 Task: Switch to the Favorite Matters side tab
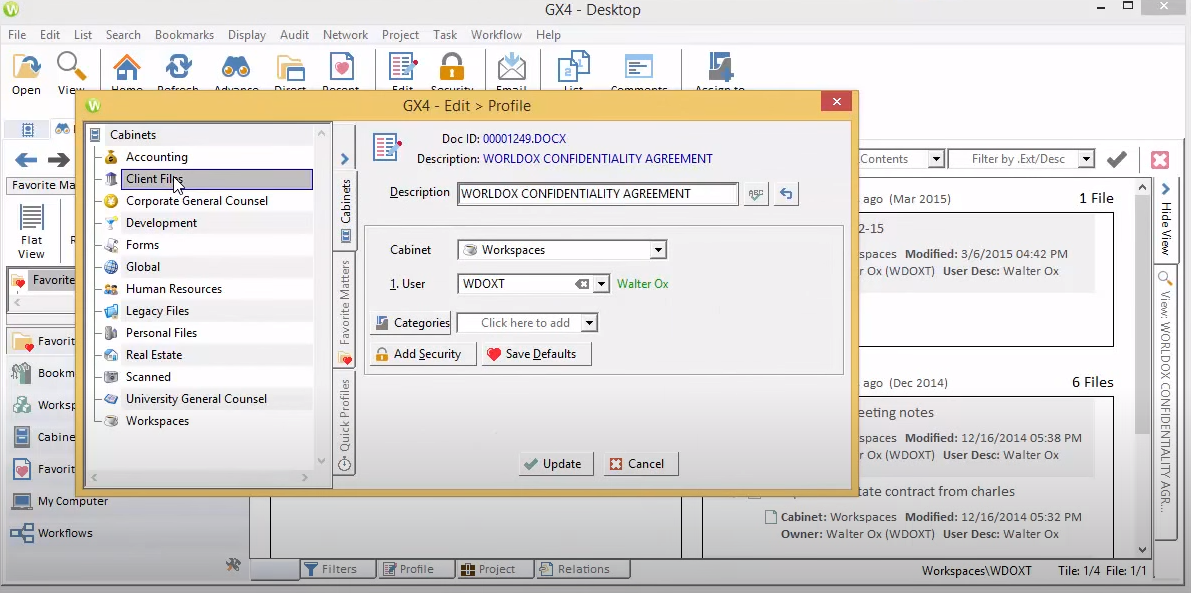tap(345, 305)
